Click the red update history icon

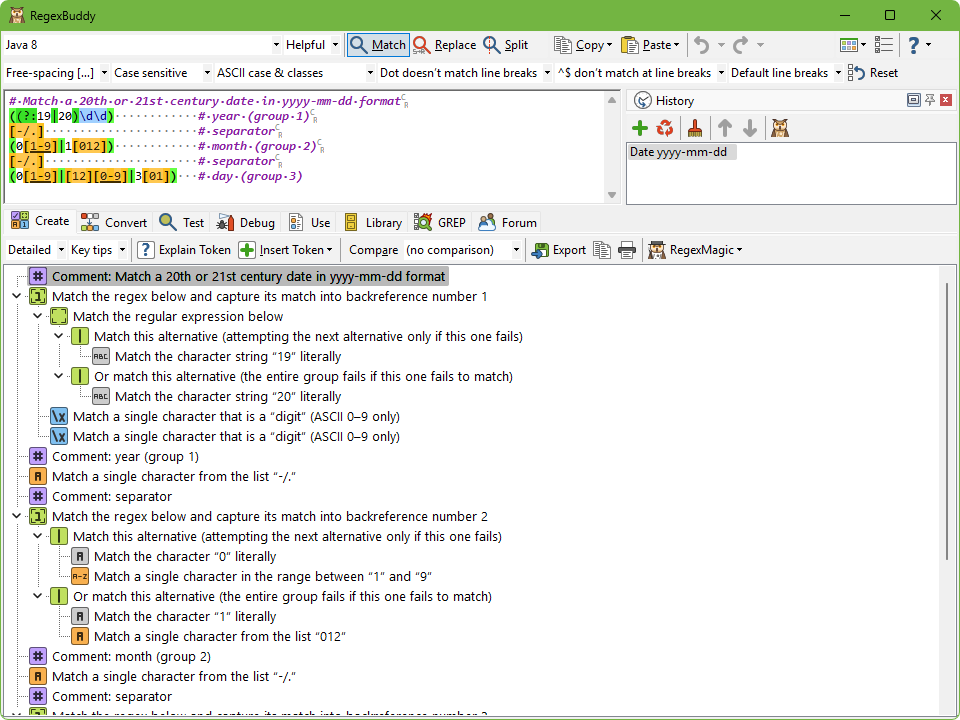point(665,128)
